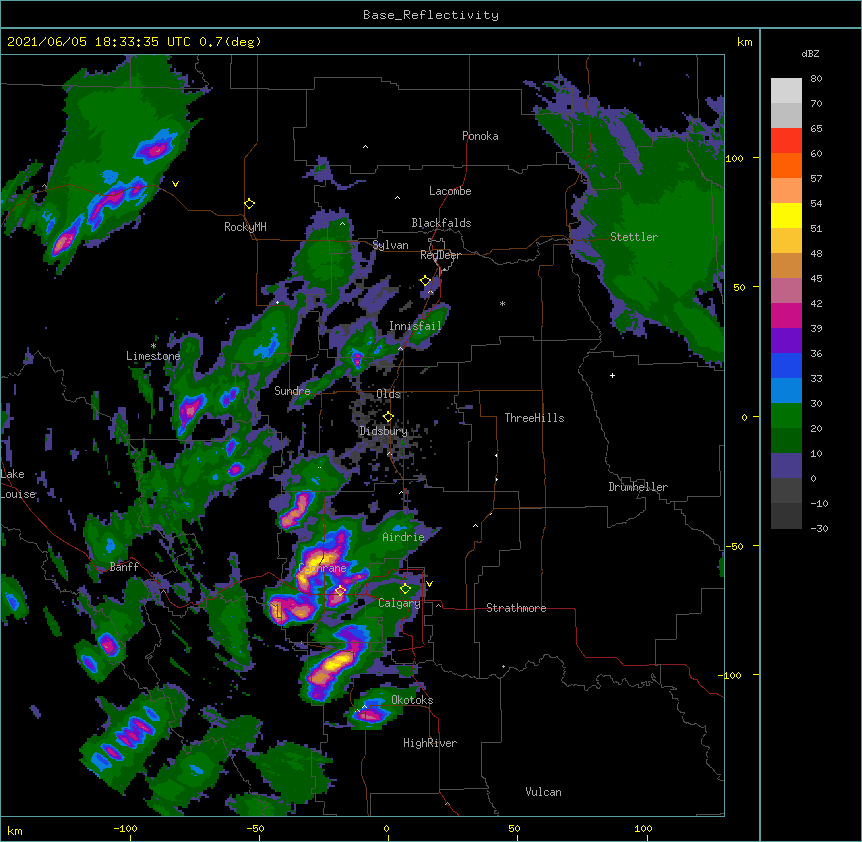The width and height of the screenshot is (862, 842).
Task: Click the Banff town label
Action: [124, 567]
